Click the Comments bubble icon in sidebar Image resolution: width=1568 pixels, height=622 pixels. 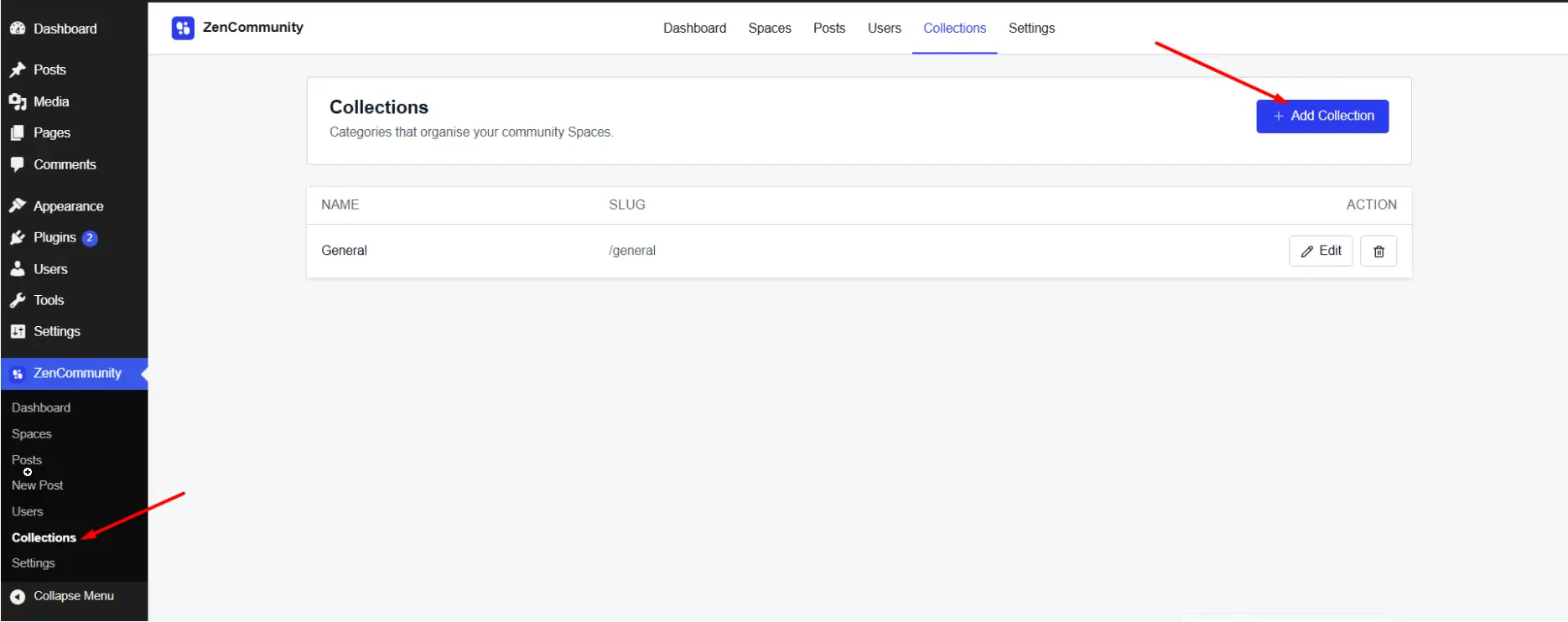[x=18, y=164]
